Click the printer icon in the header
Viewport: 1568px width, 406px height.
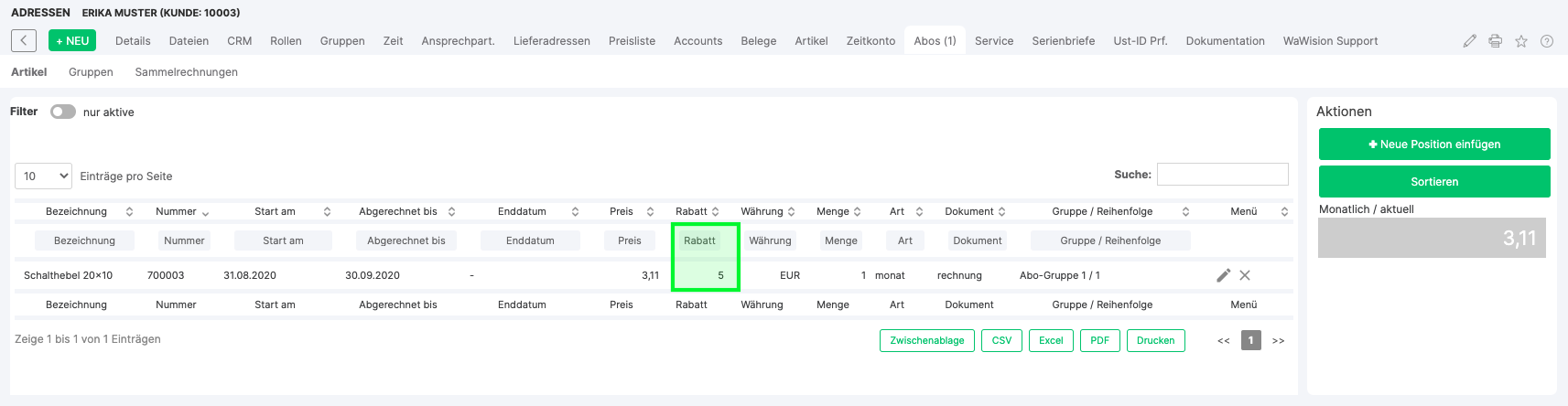(1495, 41)
